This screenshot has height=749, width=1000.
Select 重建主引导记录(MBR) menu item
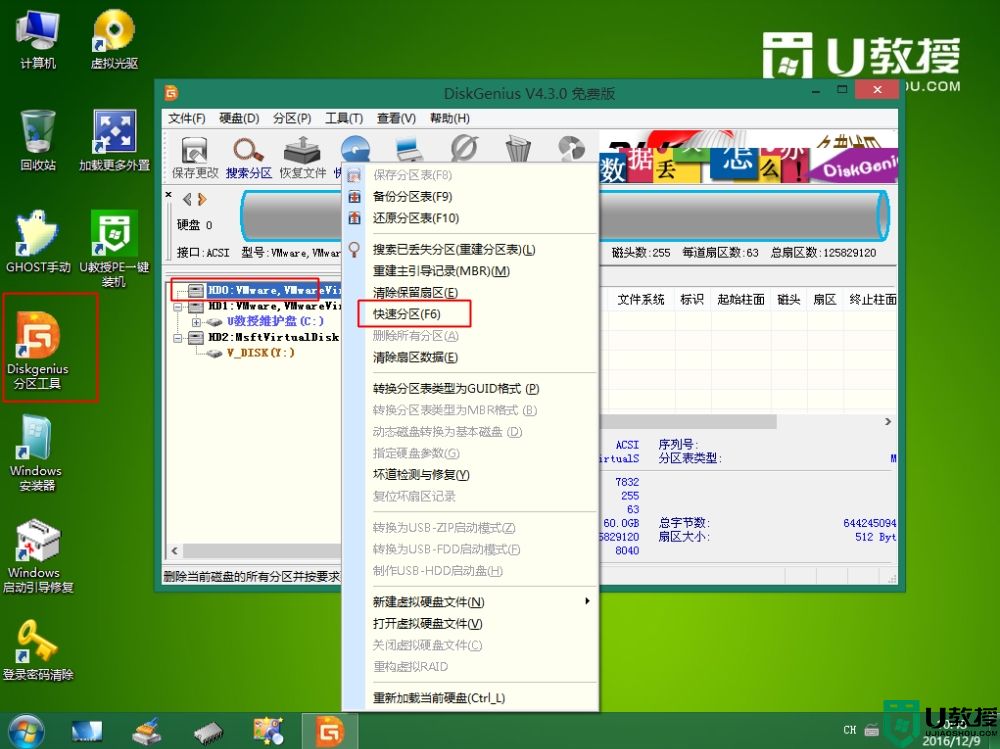(471, 271)
